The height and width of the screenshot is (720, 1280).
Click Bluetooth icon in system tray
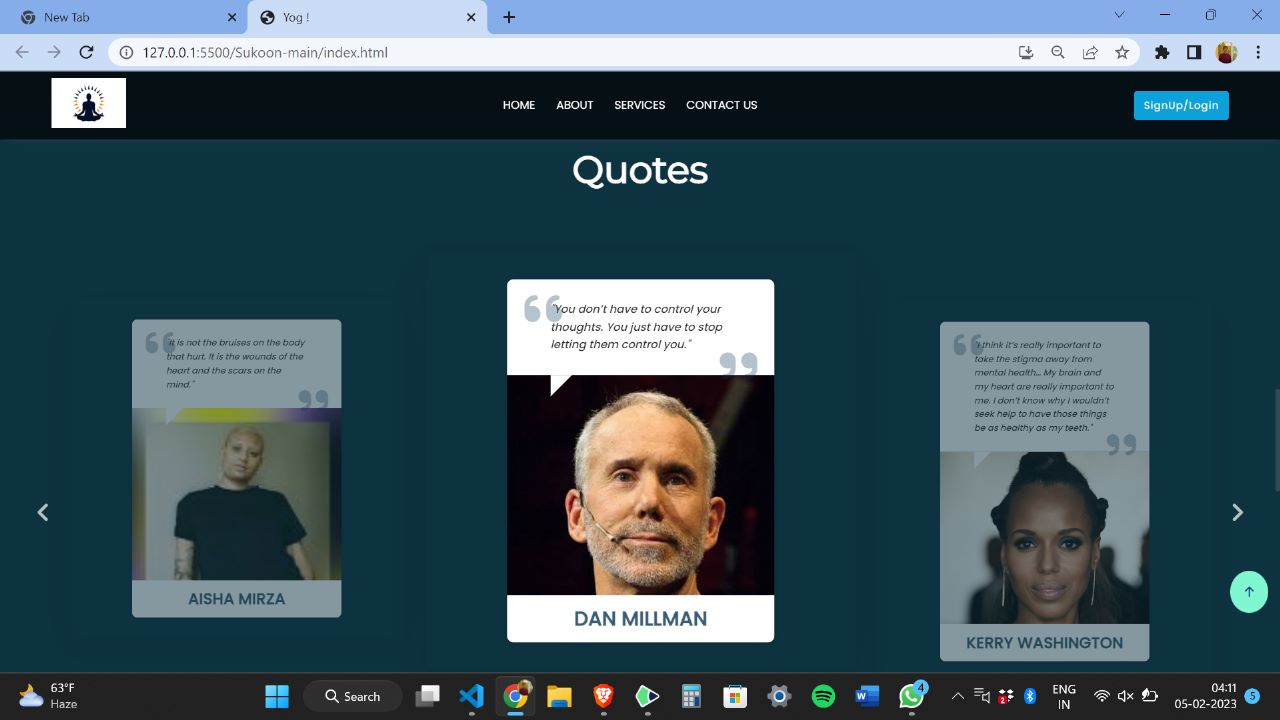(1030, 696)
